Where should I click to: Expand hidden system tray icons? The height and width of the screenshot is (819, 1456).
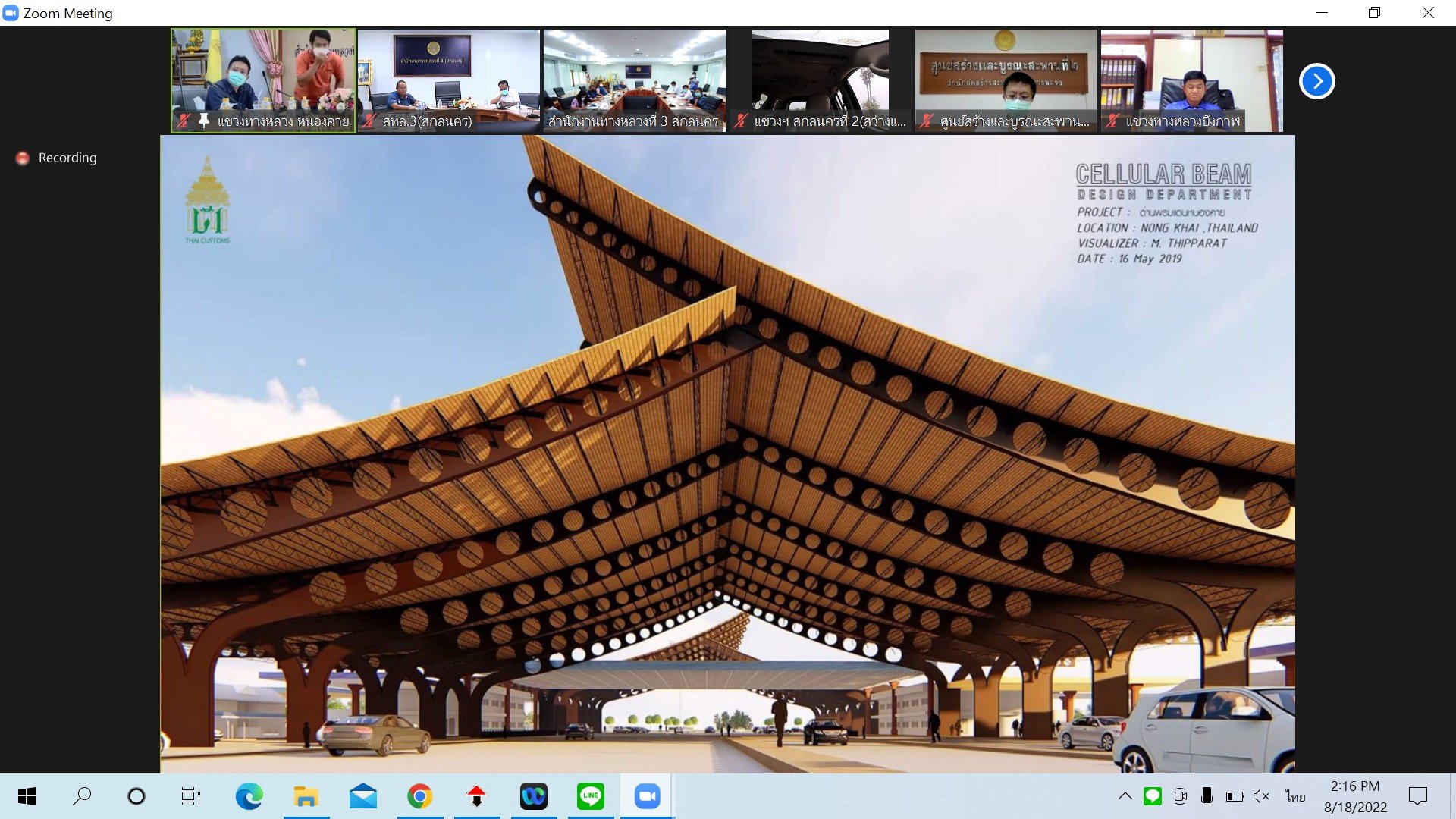pyautogui.click(x=1125, y=796)
